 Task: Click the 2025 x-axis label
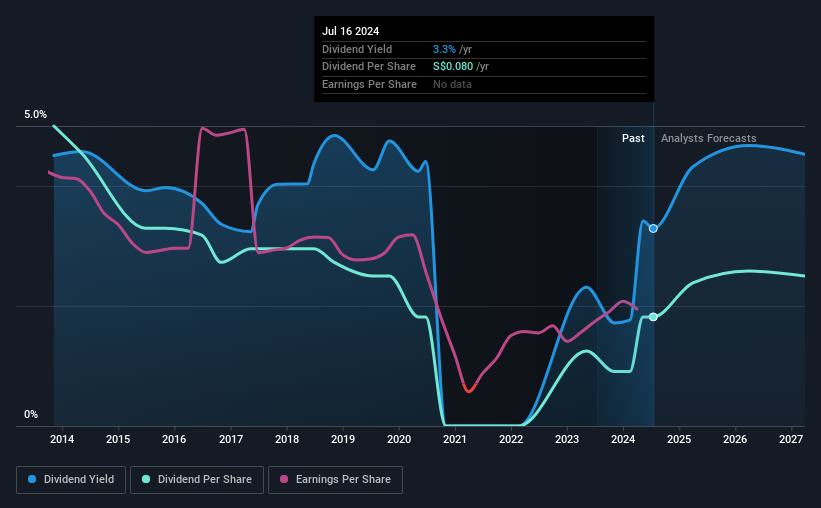tap(679, 439)
